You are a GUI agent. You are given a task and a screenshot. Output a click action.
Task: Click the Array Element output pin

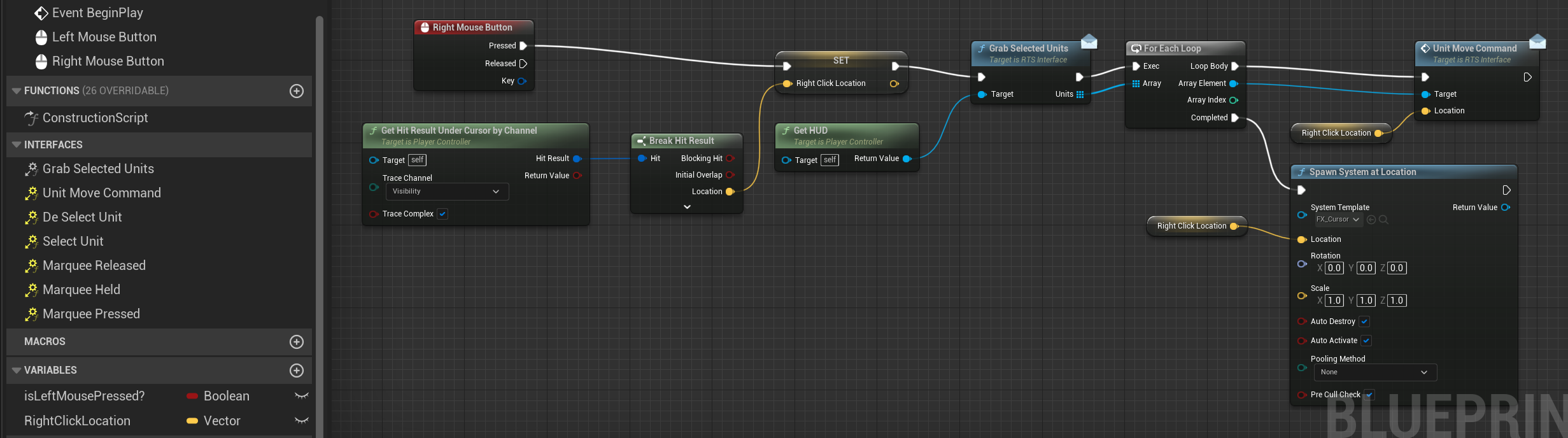click(1233, 83)
